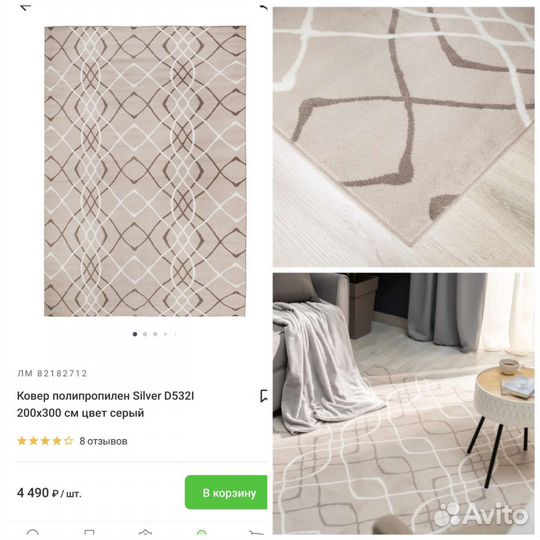Image resolution: width=540 pixels, height=540 pixels.
Task: Open the middle tab in bottom navigation
Action: (145, 533)
